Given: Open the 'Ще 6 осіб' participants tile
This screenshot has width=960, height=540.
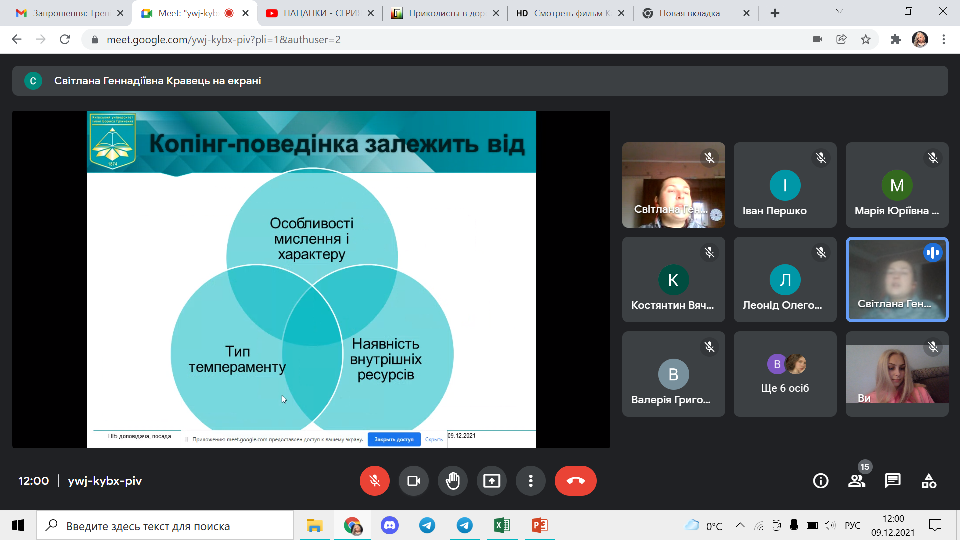Looking at the screenshot, I should tap(785, 373).
